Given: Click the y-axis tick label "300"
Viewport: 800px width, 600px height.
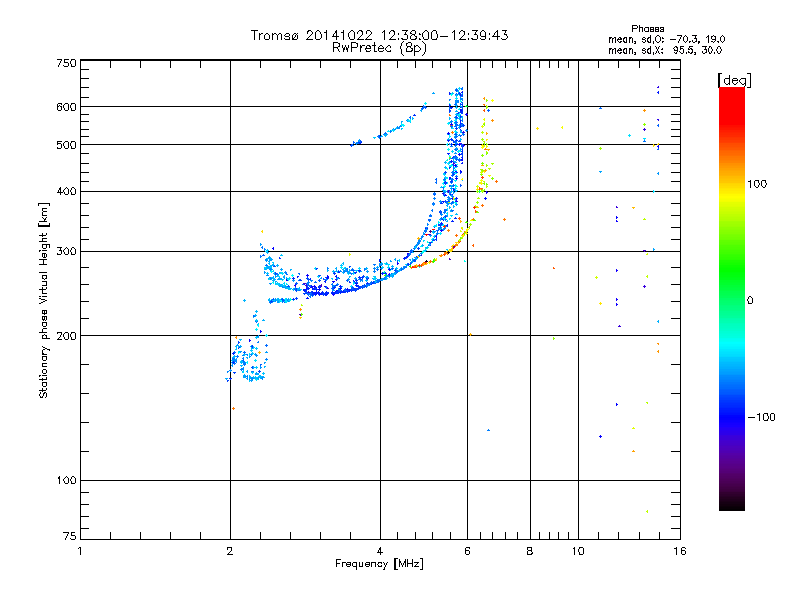Looking at the screenshot, I should tap(66, 252).
